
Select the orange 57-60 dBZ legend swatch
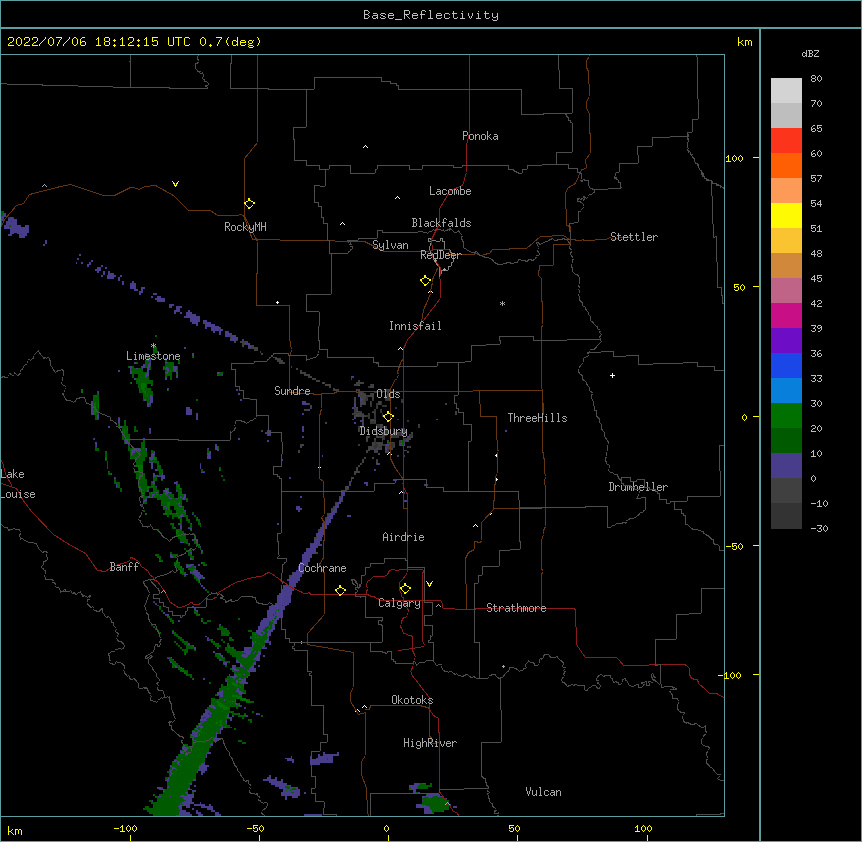coord(786,165)
